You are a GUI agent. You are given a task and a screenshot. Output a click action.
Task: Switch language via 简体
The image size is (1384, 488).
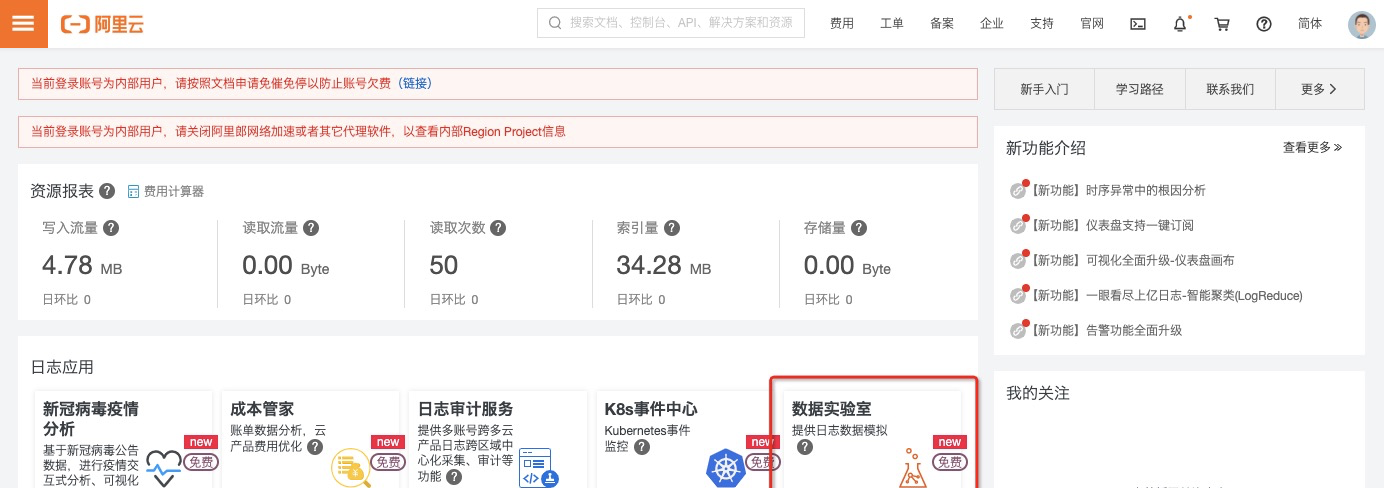pos(1309,24)
